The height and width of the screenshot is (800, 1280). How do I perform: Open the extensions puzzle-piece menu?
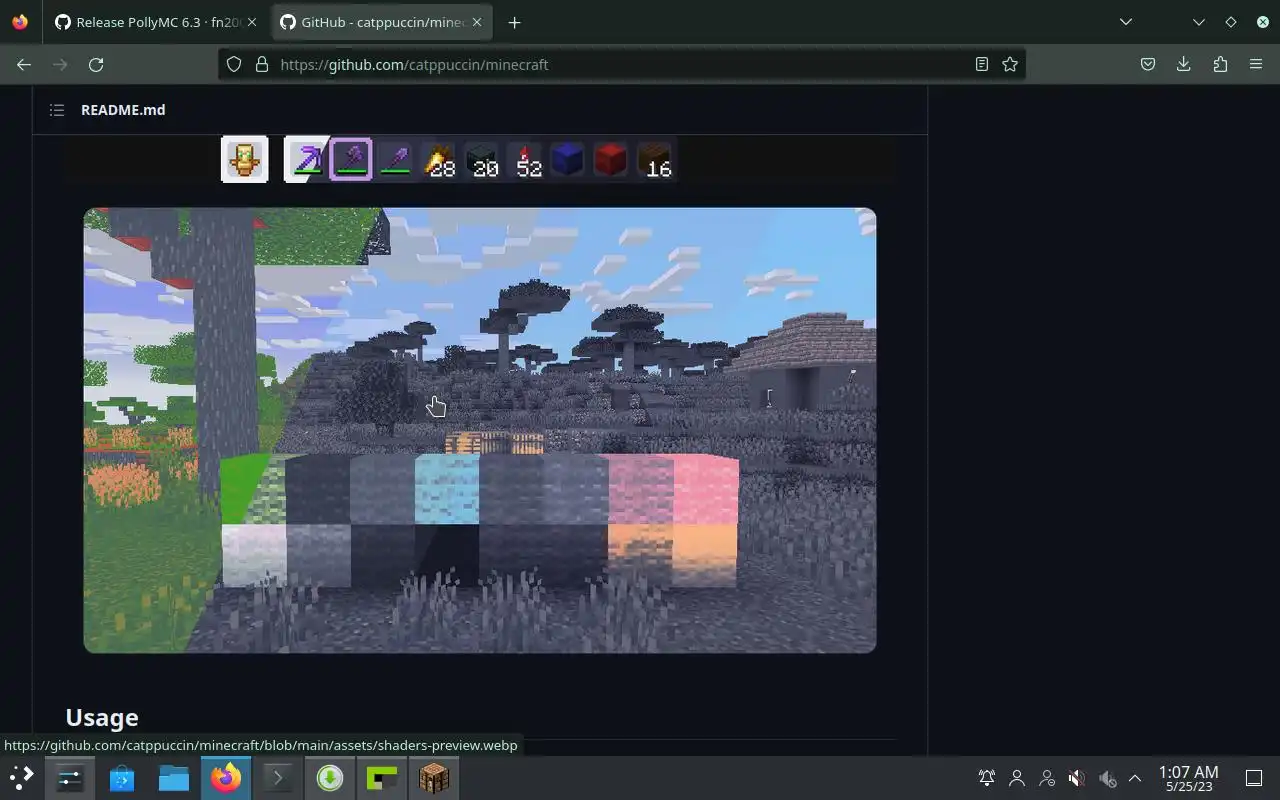click(1220, 64)
